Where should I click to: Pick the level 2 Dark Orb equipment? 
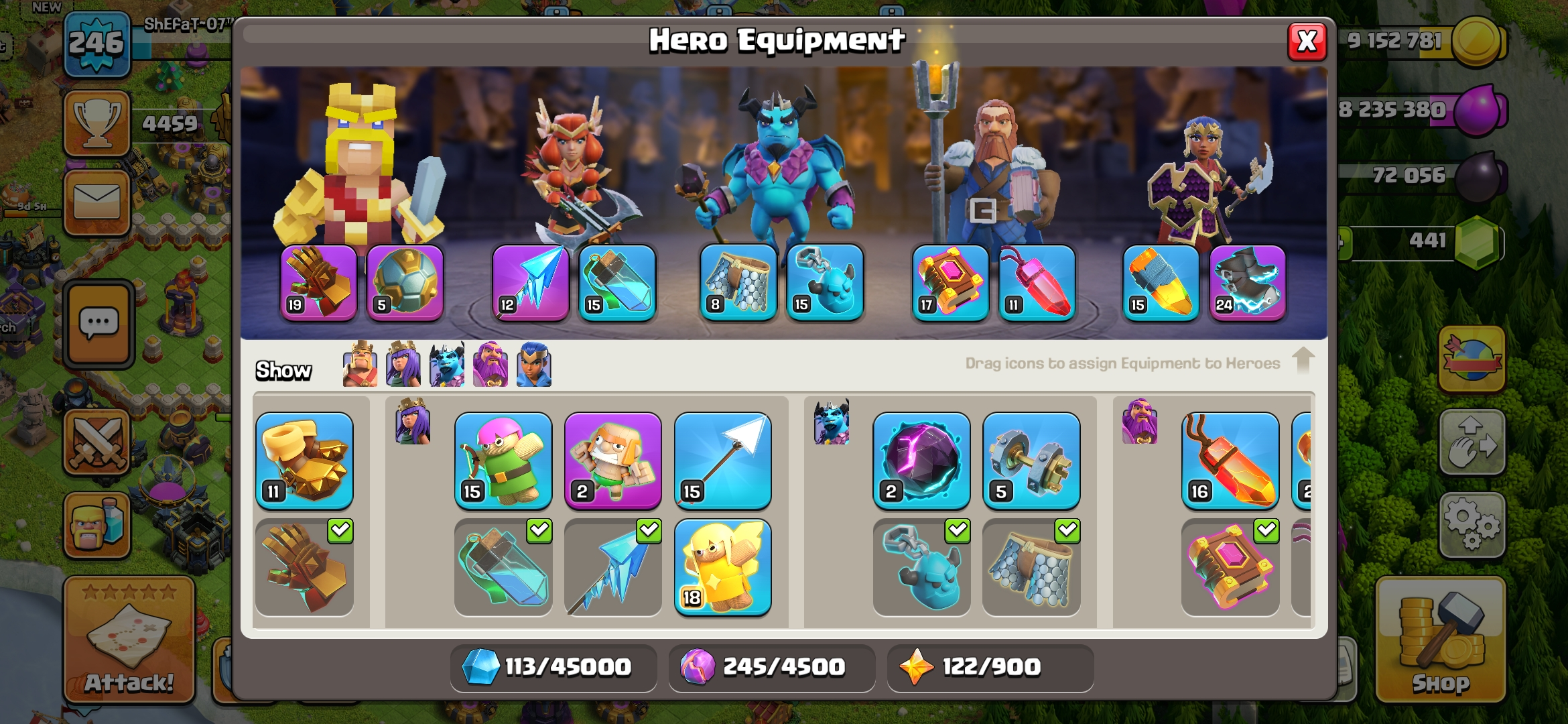click(921, 461)
